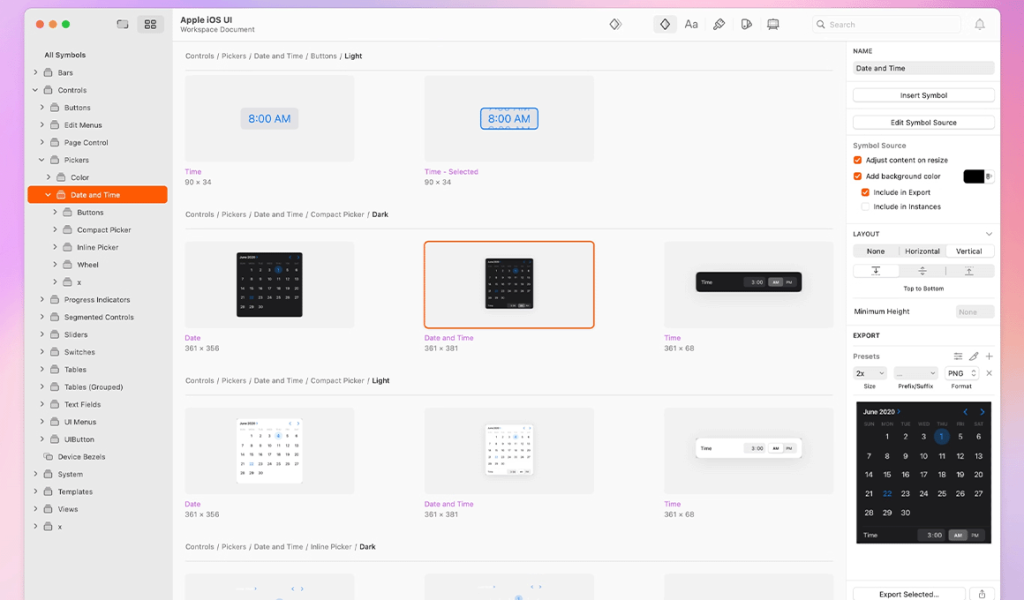
Task: Expand the Templates group
Action: (35, 492)
